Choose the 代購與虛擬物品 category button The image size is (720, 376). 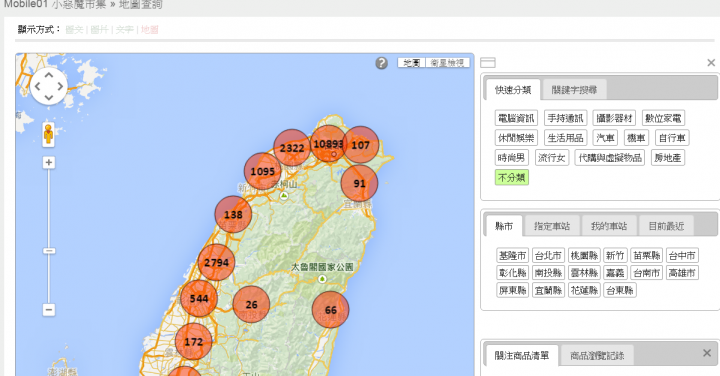(610, 158)
